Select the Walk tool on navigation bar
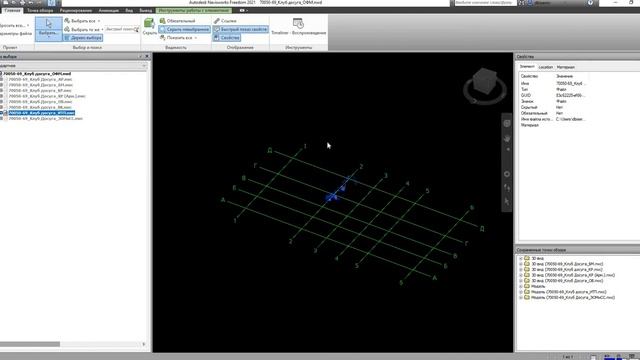640x360 pixels. click(507, 188)
